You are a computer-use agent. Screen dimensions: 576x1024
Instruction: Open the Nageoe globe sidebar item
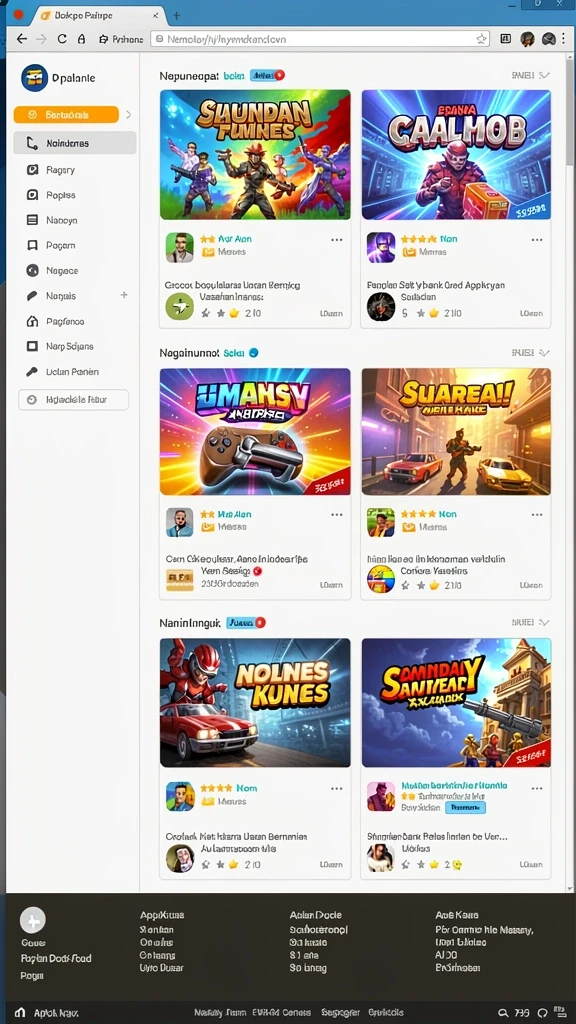(x=32, y=270)
